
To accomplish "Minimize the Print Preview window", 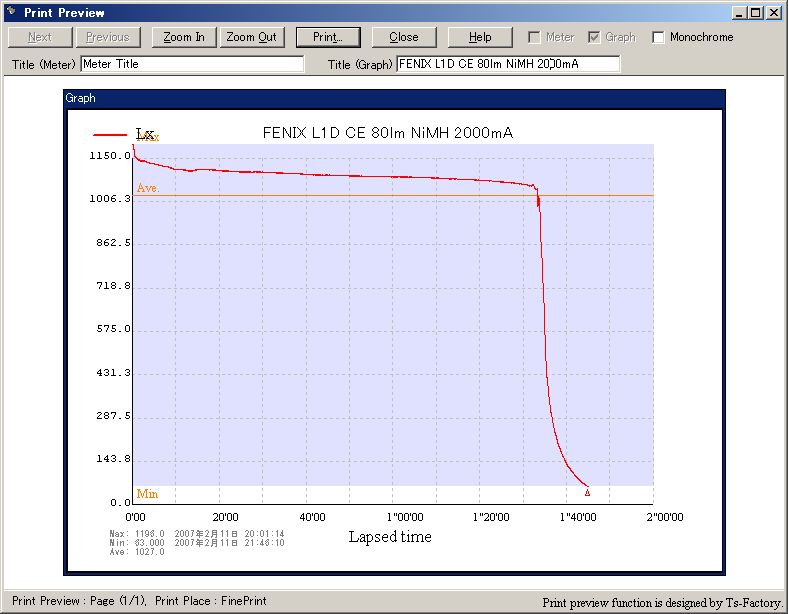I will click(x=738, y=13).
